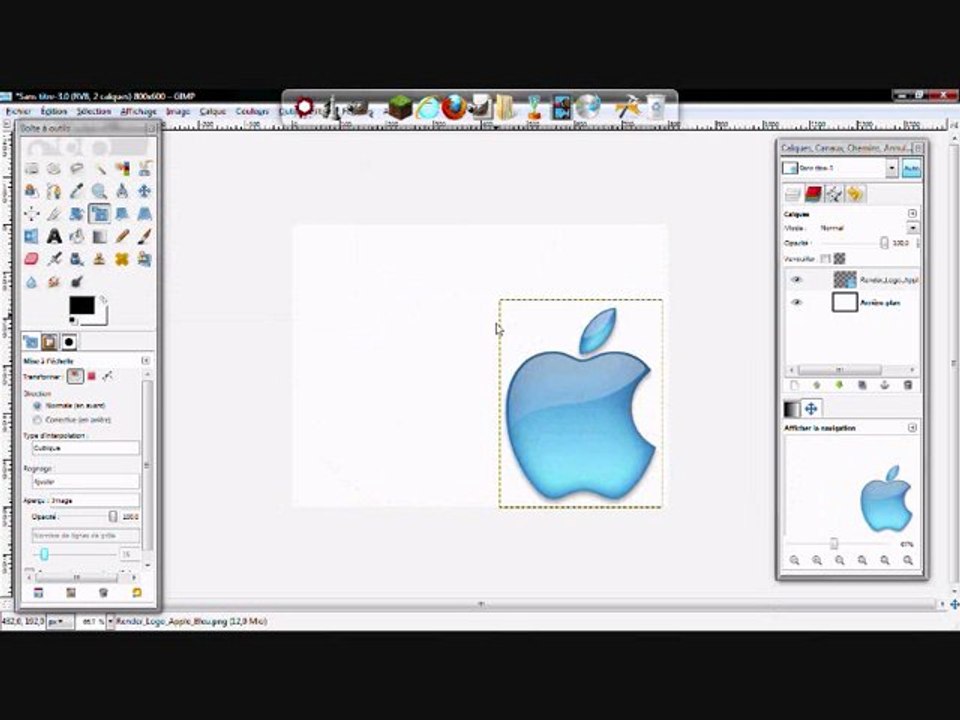
Task: Create a new layer button
Action: pyautogui.click(x=794, y=385)
